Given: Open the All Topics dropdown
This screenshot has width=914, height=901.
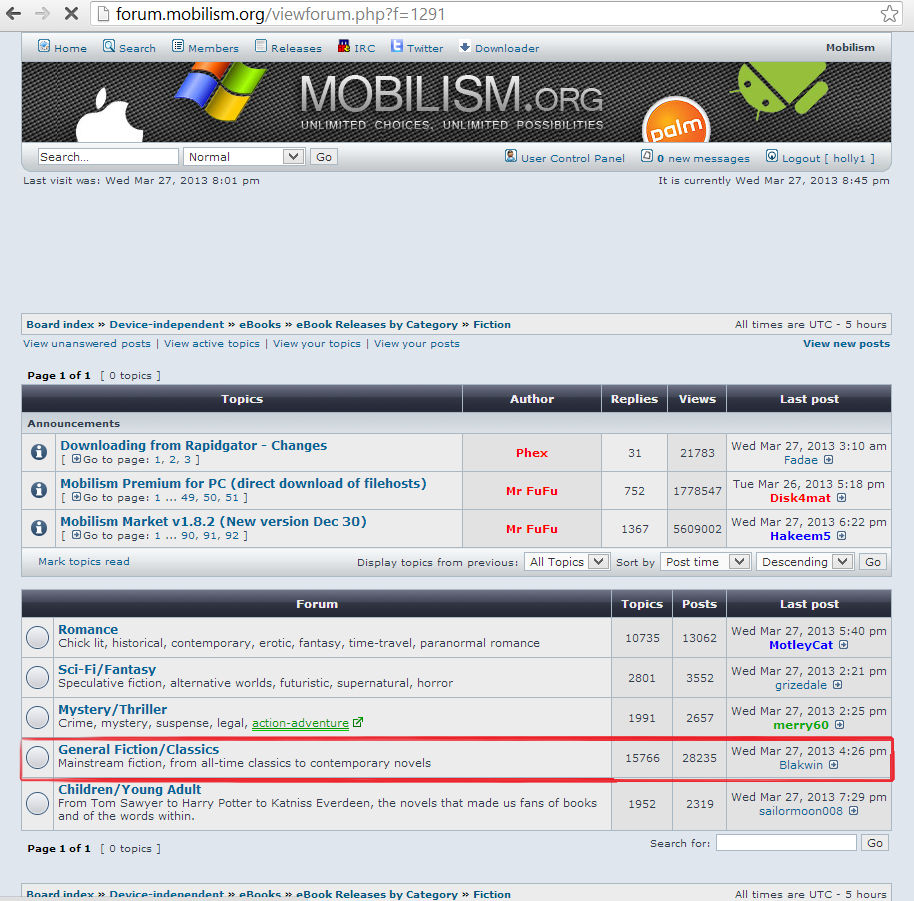Looking at the screenshot, I should coord(567,562).
